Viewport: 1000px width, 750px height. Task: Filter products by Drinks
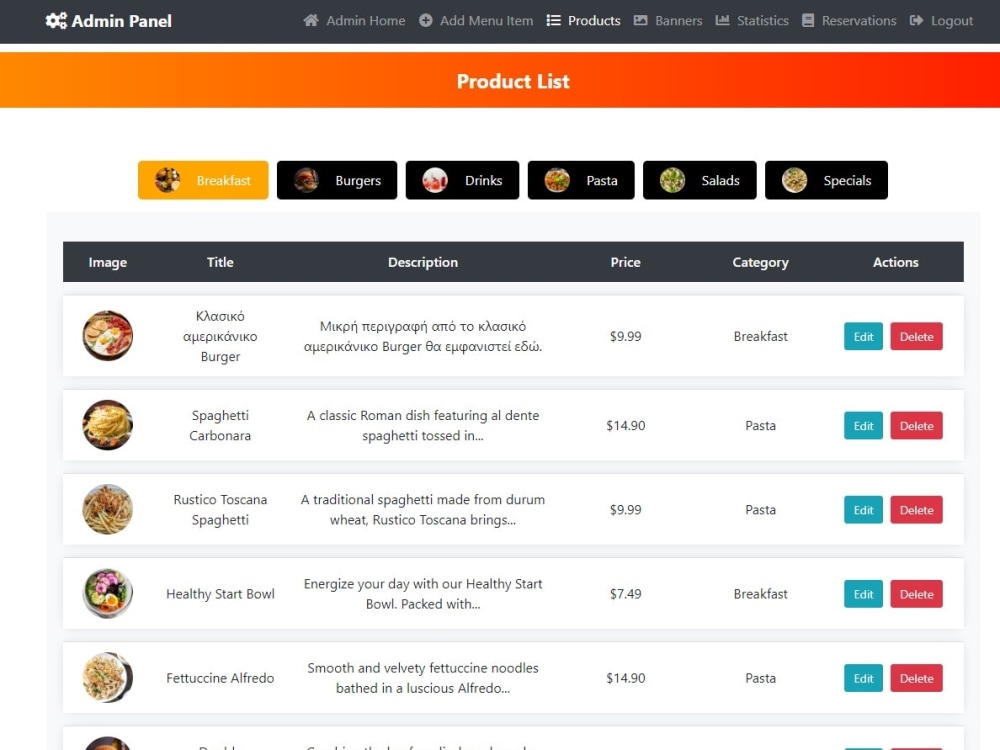click(462, 180)
